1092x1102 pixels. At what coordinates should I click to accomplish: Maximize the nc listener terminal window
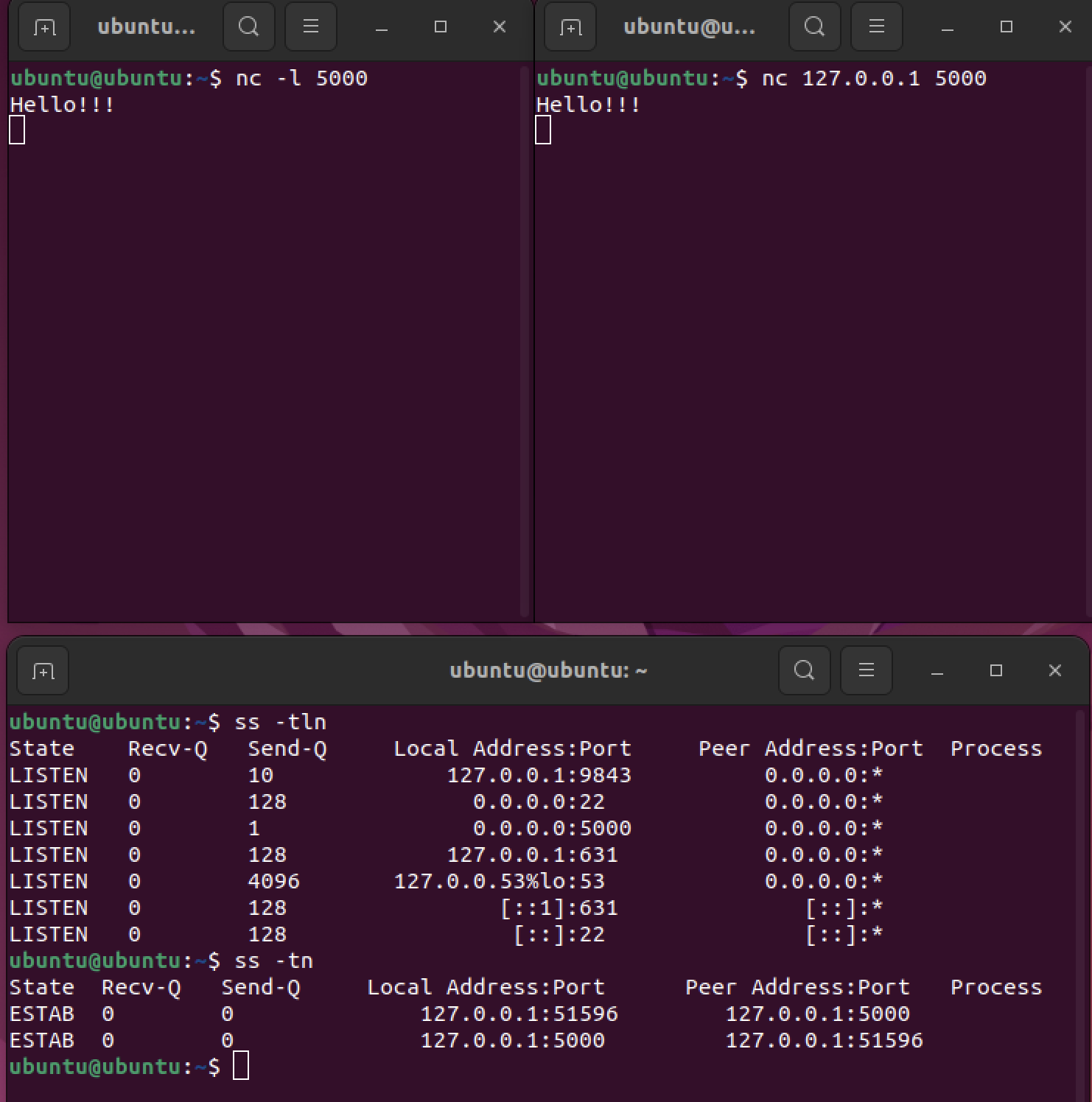point(441,27)
